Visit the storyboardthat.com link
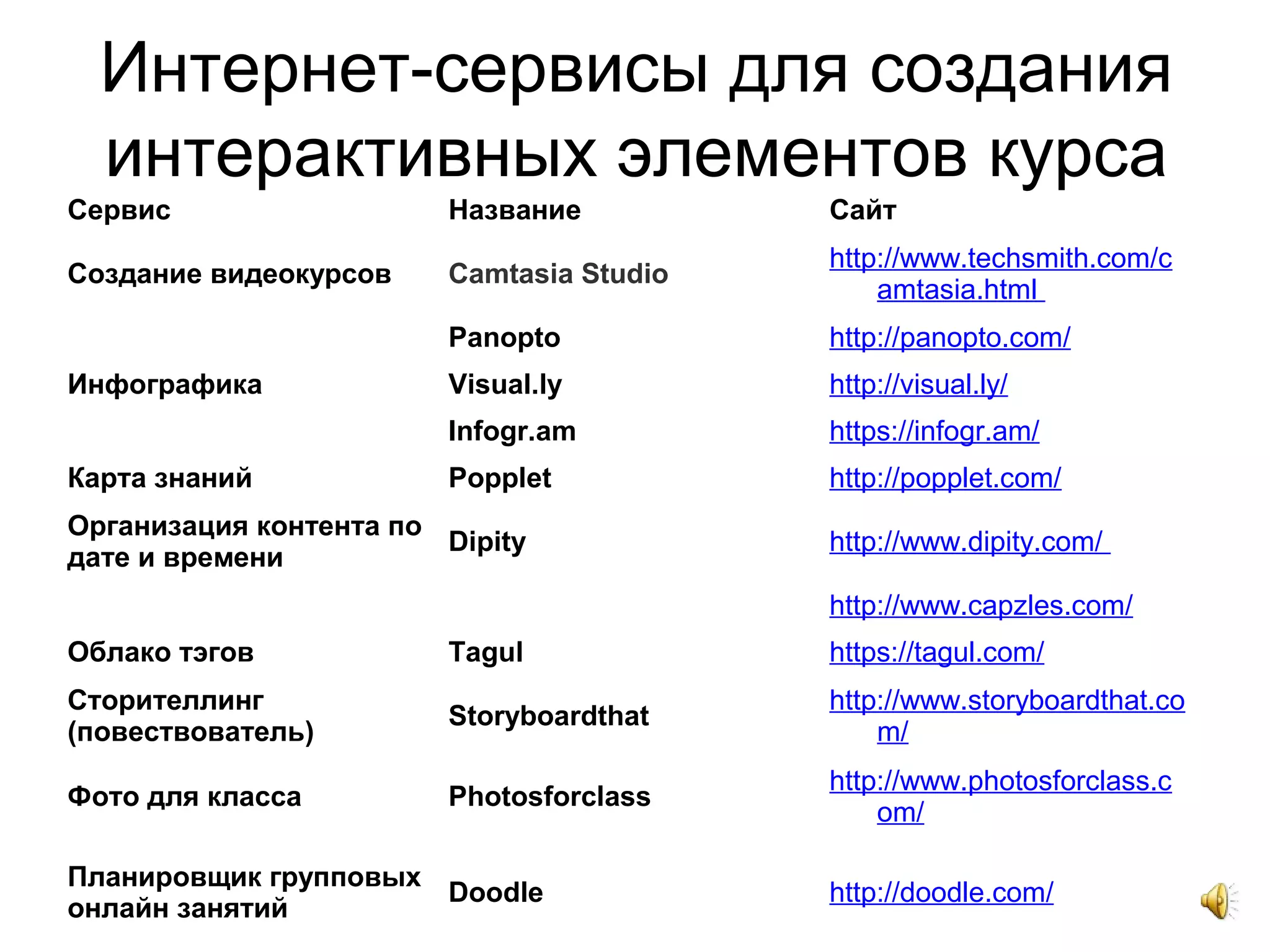Viewport: 1270px width, 952px height. [x=1006, y=716]
